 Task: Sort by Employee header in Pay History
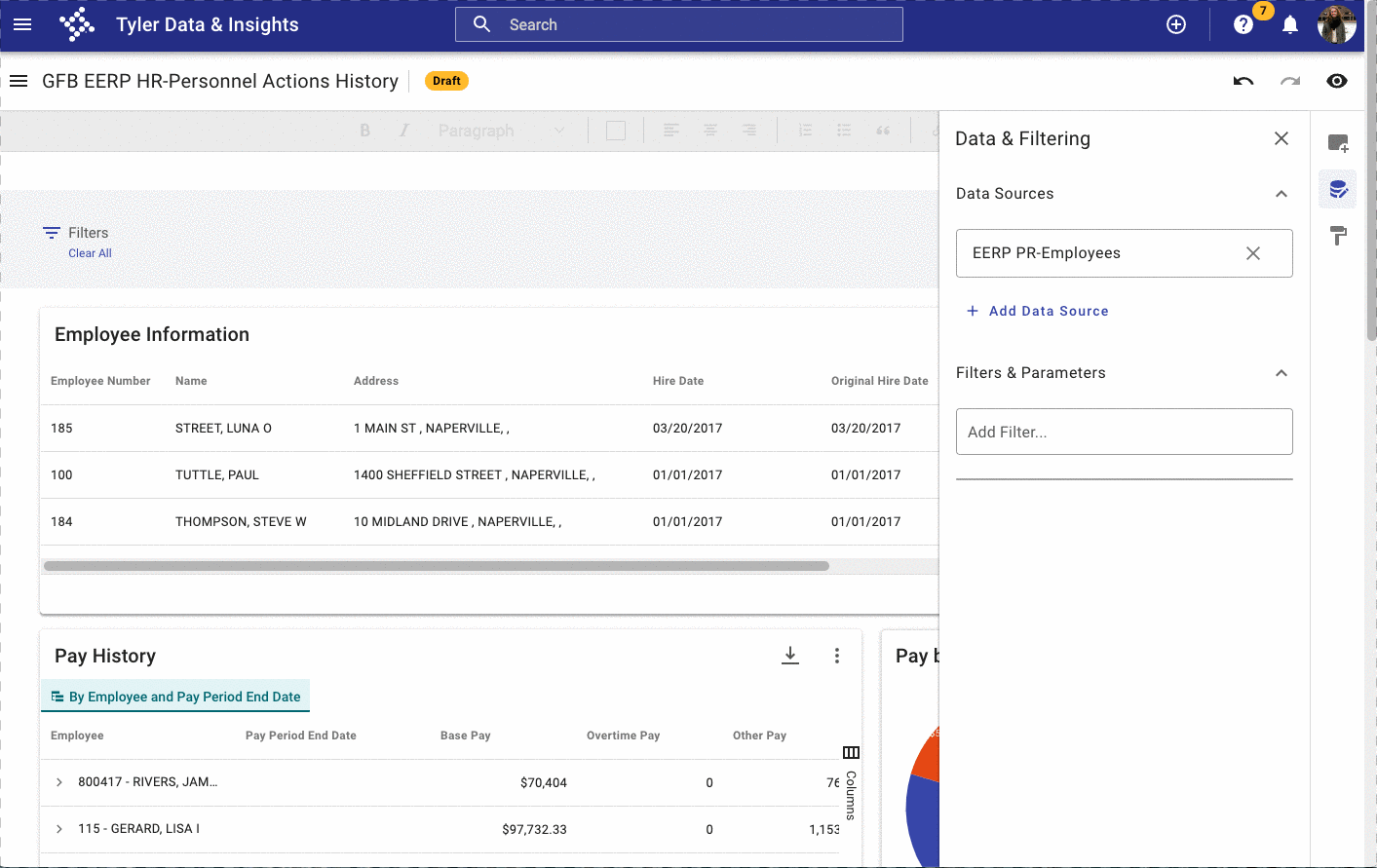click(77, 736)
